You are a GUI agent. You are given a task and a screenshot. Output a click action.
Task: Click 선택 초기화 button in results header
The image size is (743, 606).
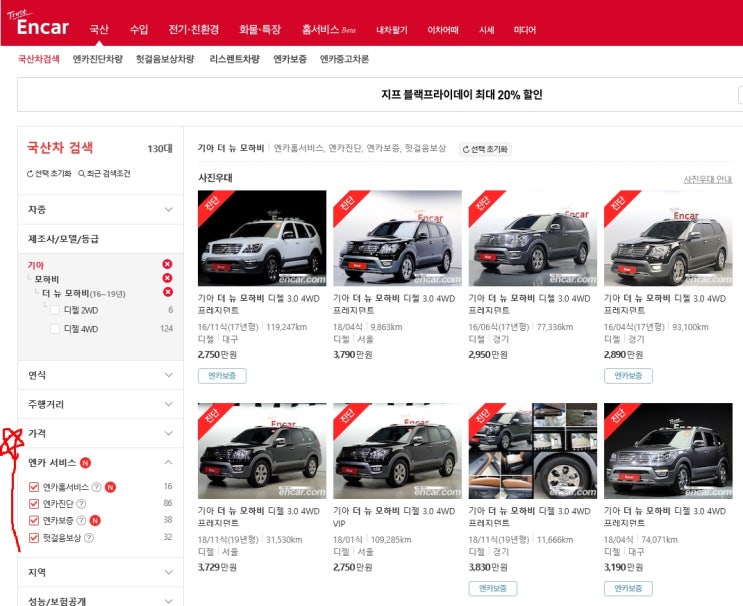[485, 149]
